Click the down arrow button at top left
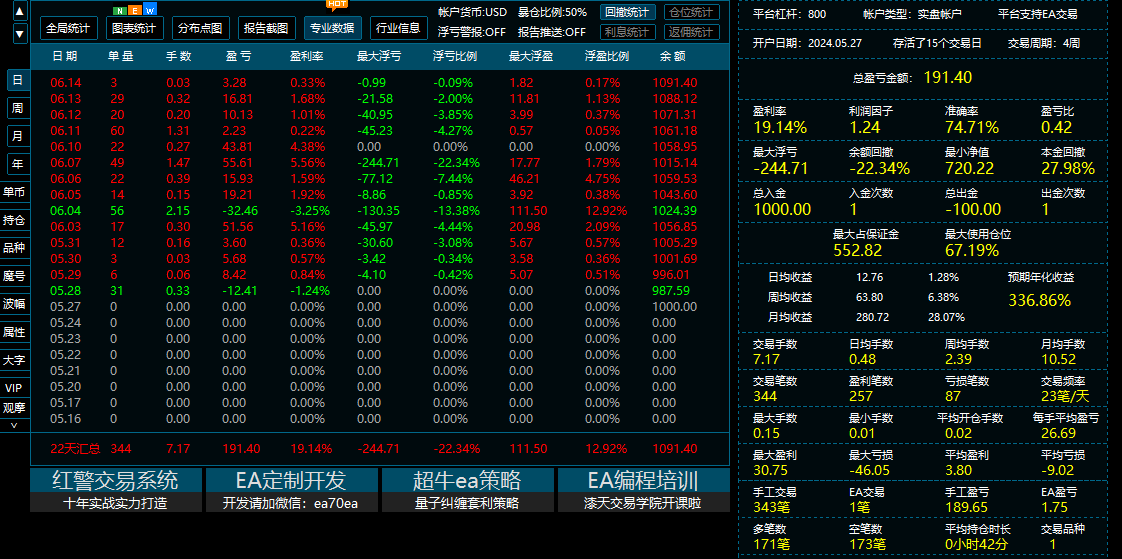The width and height of the screenshot is (1122, 559). 20,32
